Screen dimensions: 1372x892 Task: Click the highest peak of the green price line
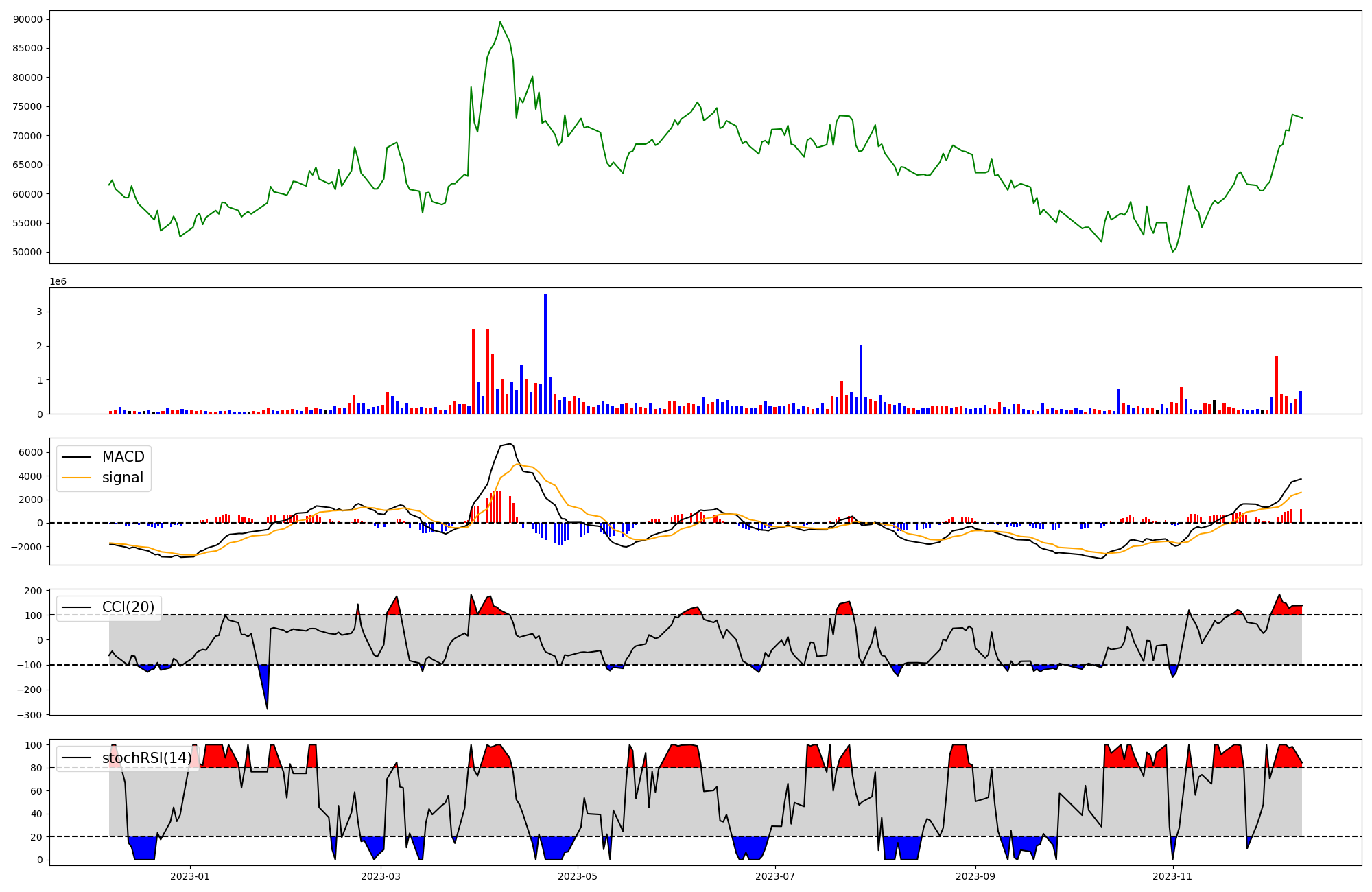point(500,23)
